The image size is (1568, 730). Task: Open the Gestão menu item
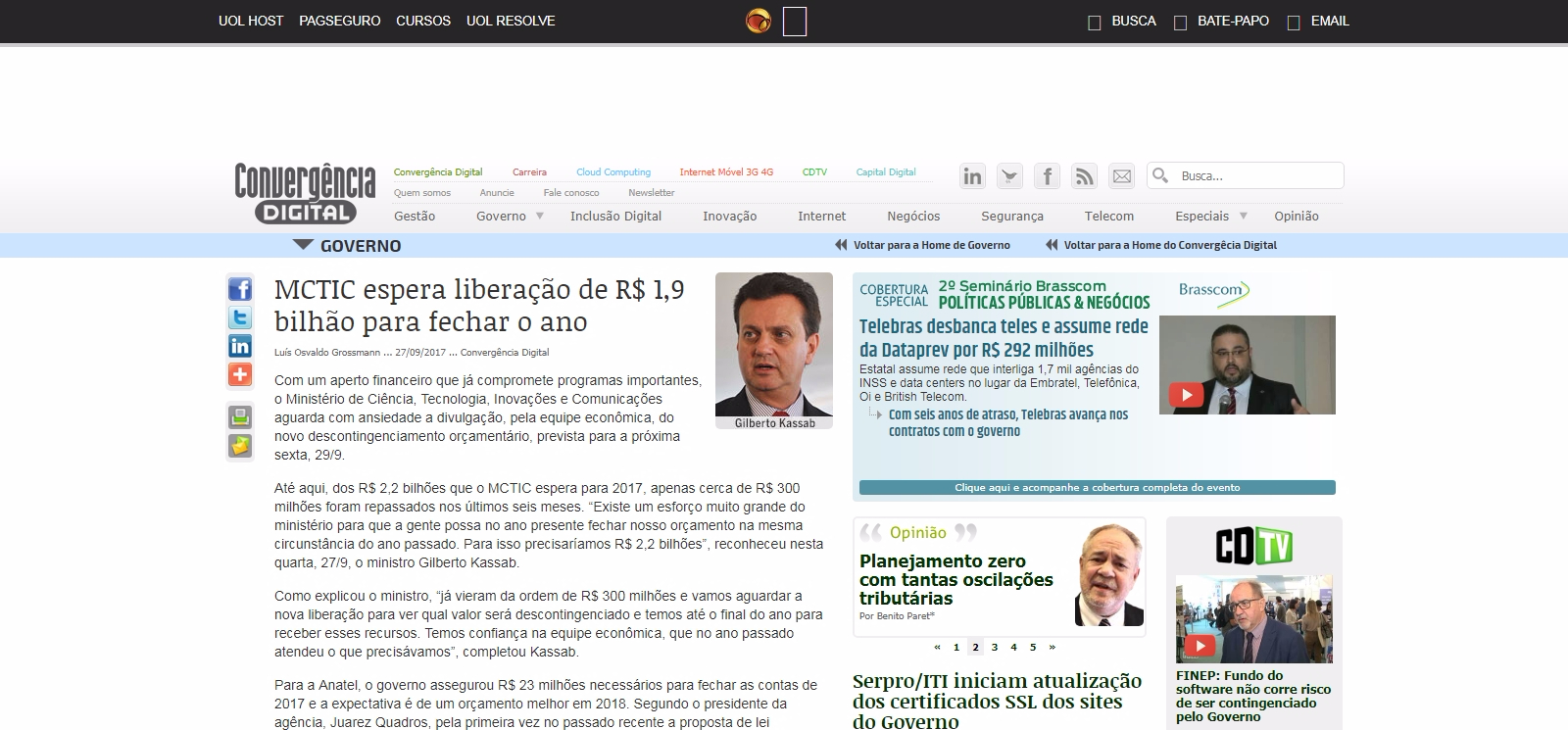[x=415, y=216]
